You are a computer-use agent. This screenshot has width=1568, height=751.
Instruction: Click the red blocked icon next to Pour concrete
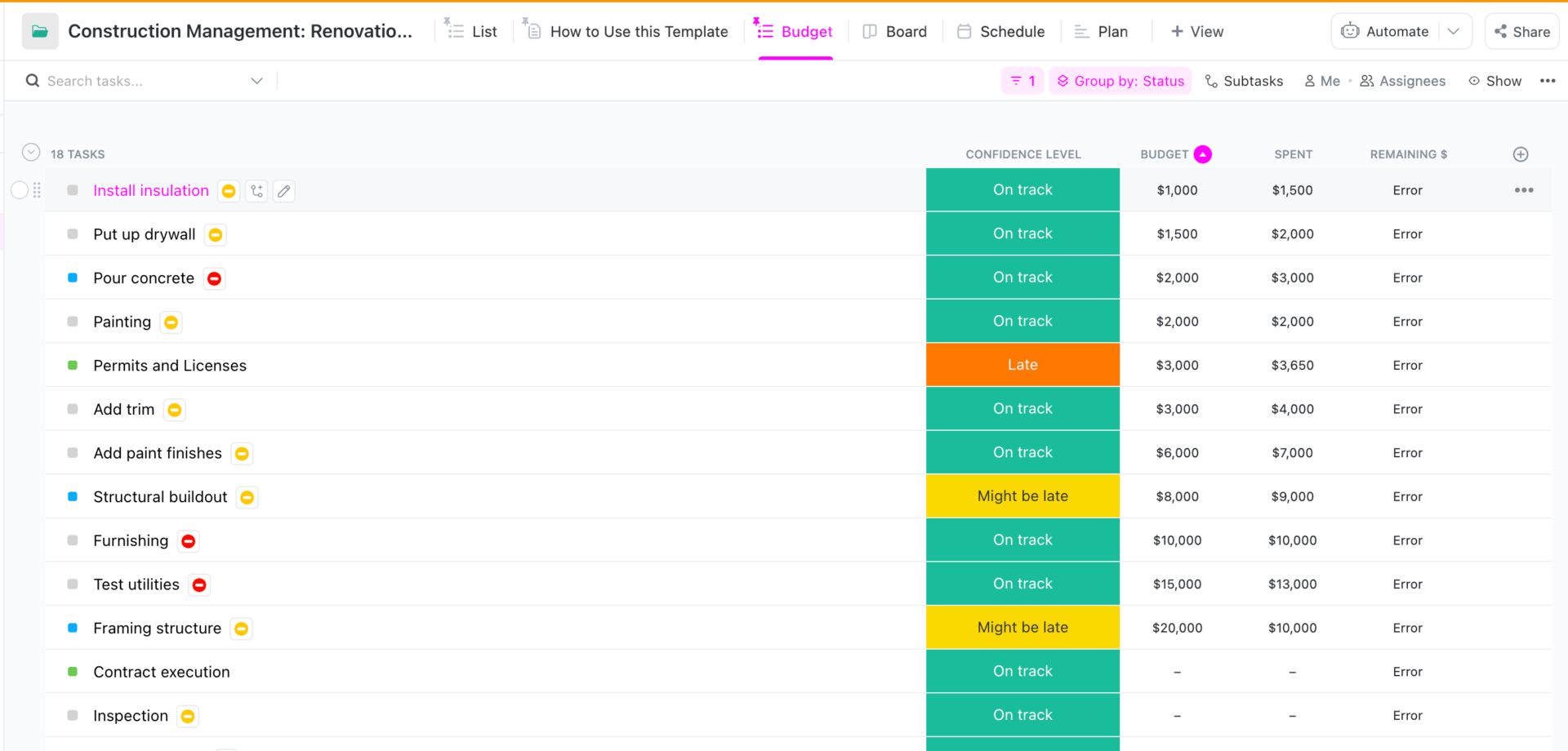(215, 278)
